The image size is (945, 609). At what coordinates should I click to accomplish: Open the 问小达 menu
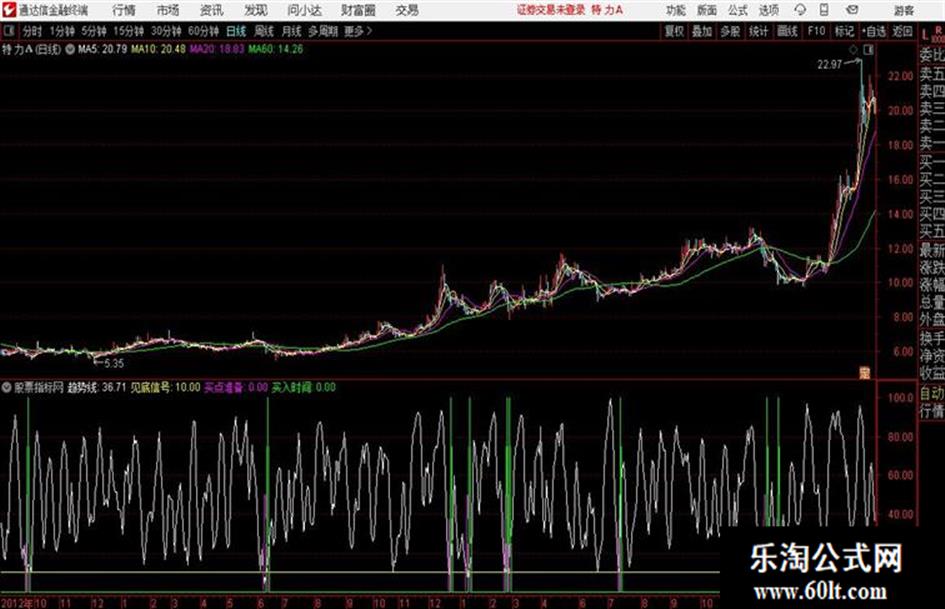point(304,10)
